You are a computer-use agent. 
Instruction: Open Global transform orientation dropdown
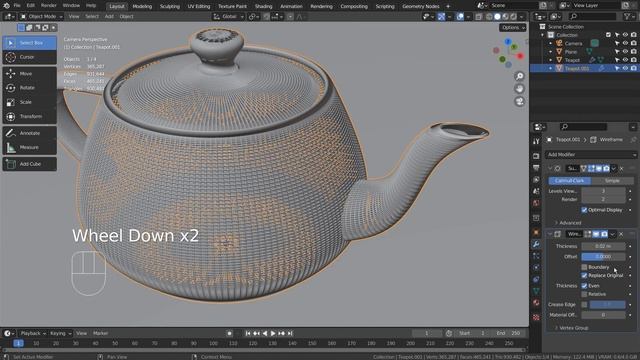229,17
